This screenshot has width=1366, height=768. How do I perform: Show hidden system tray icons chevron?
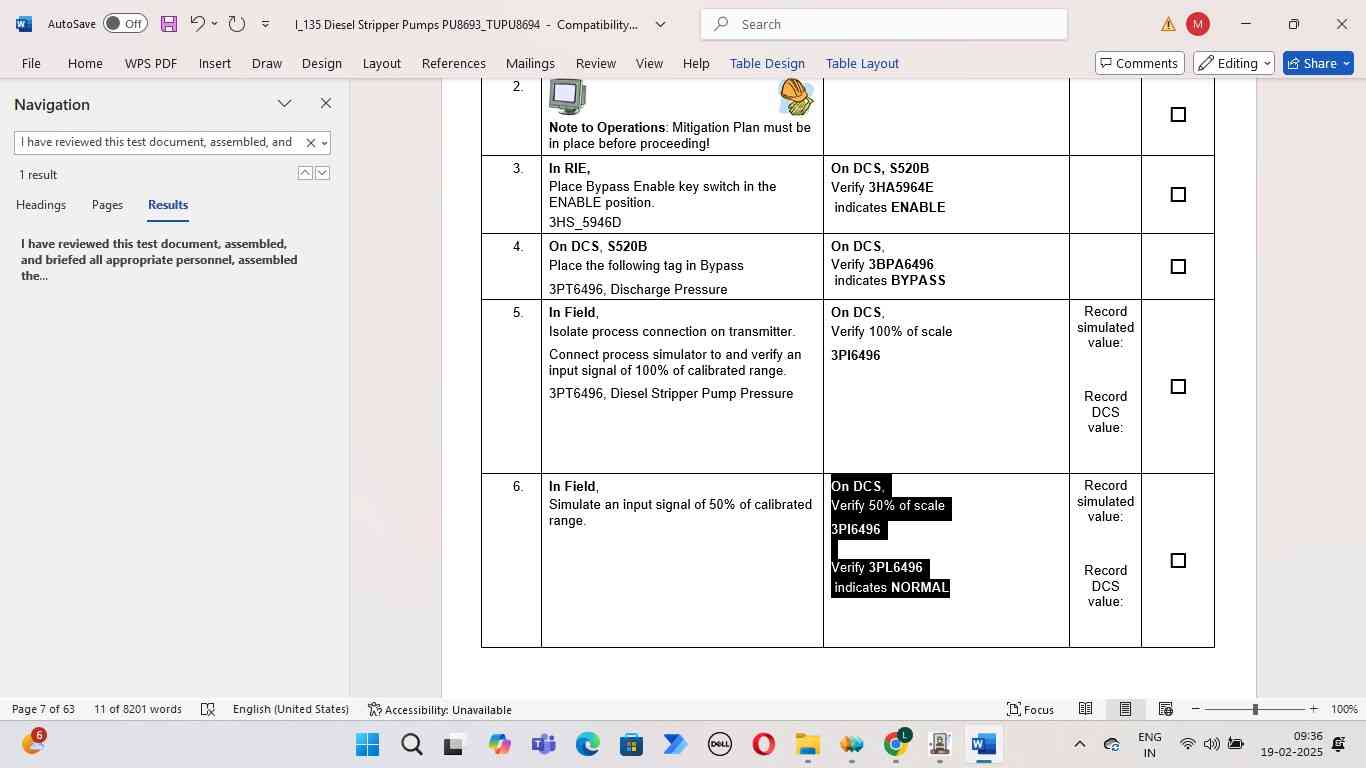click(1079, 744)
